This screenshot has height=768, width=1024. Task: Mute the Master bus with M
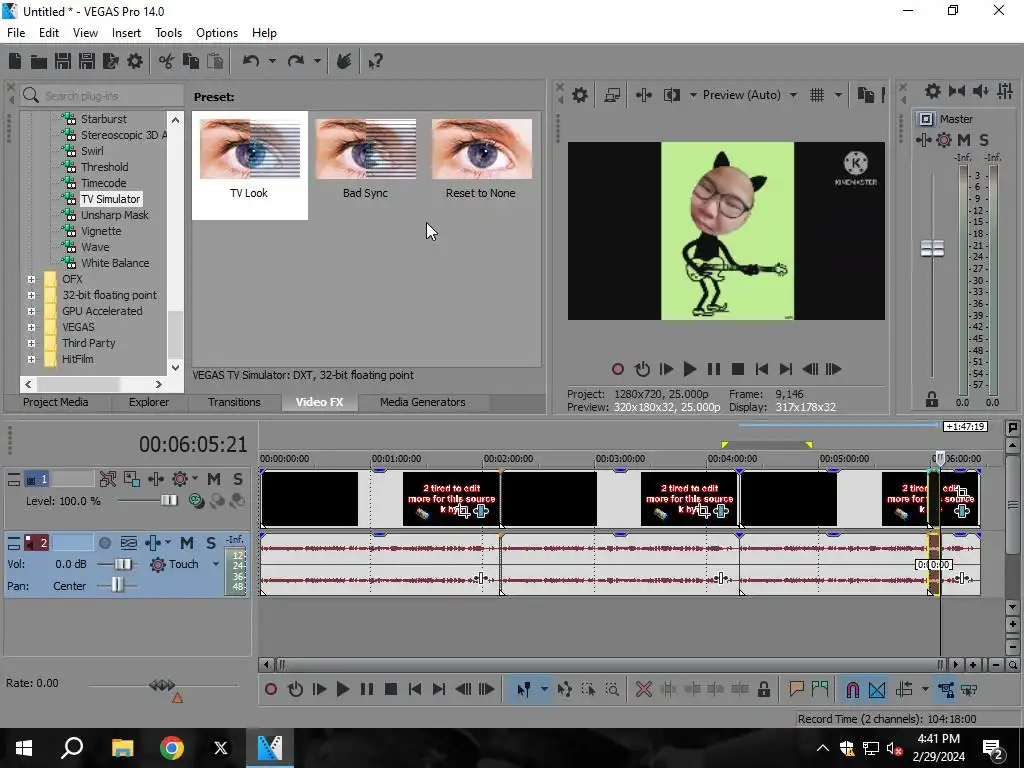[964, 140]
